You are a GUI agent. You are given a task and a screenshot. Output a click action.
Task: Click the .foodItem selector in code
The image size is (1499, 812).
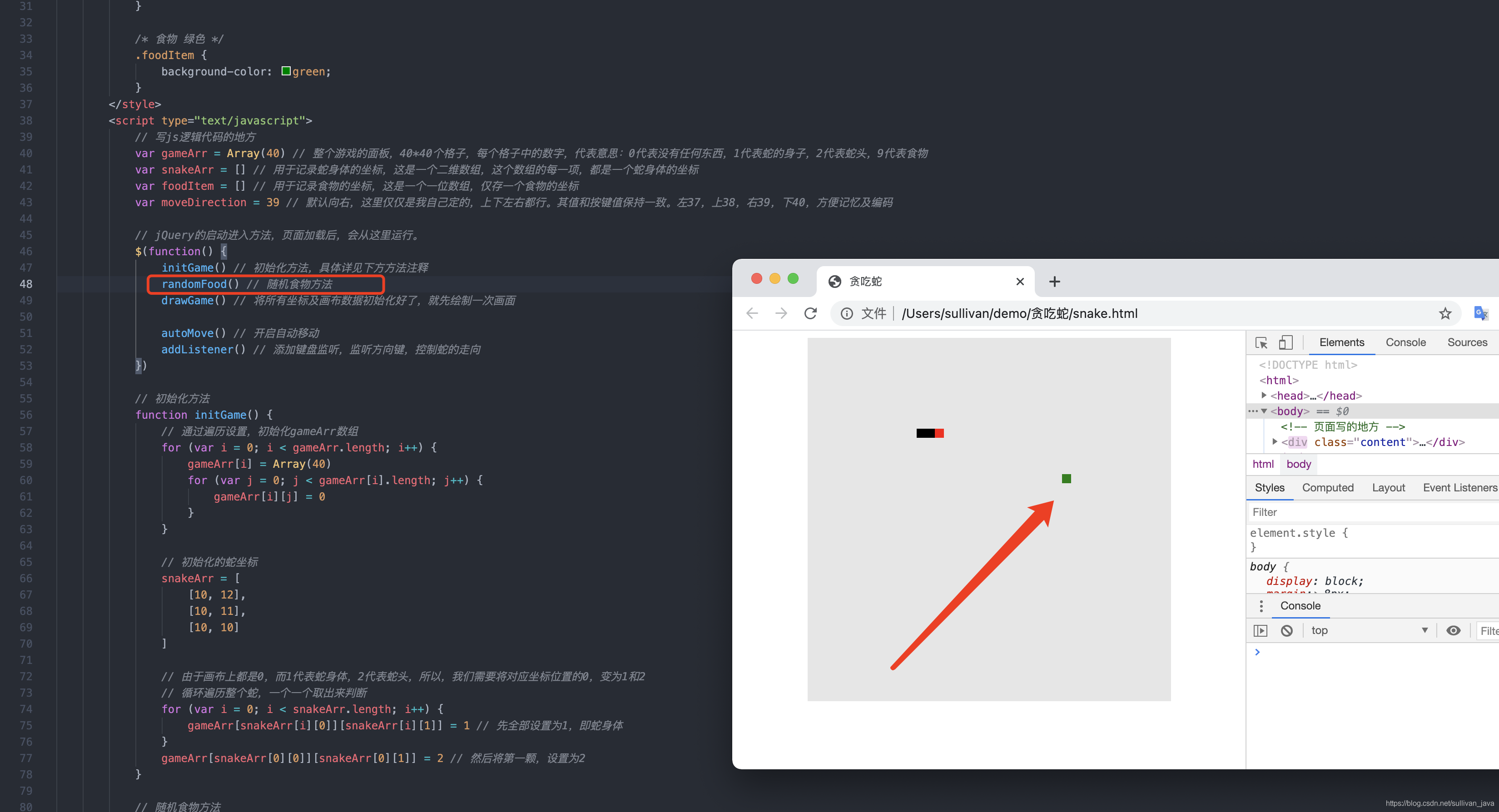point(165,54)
